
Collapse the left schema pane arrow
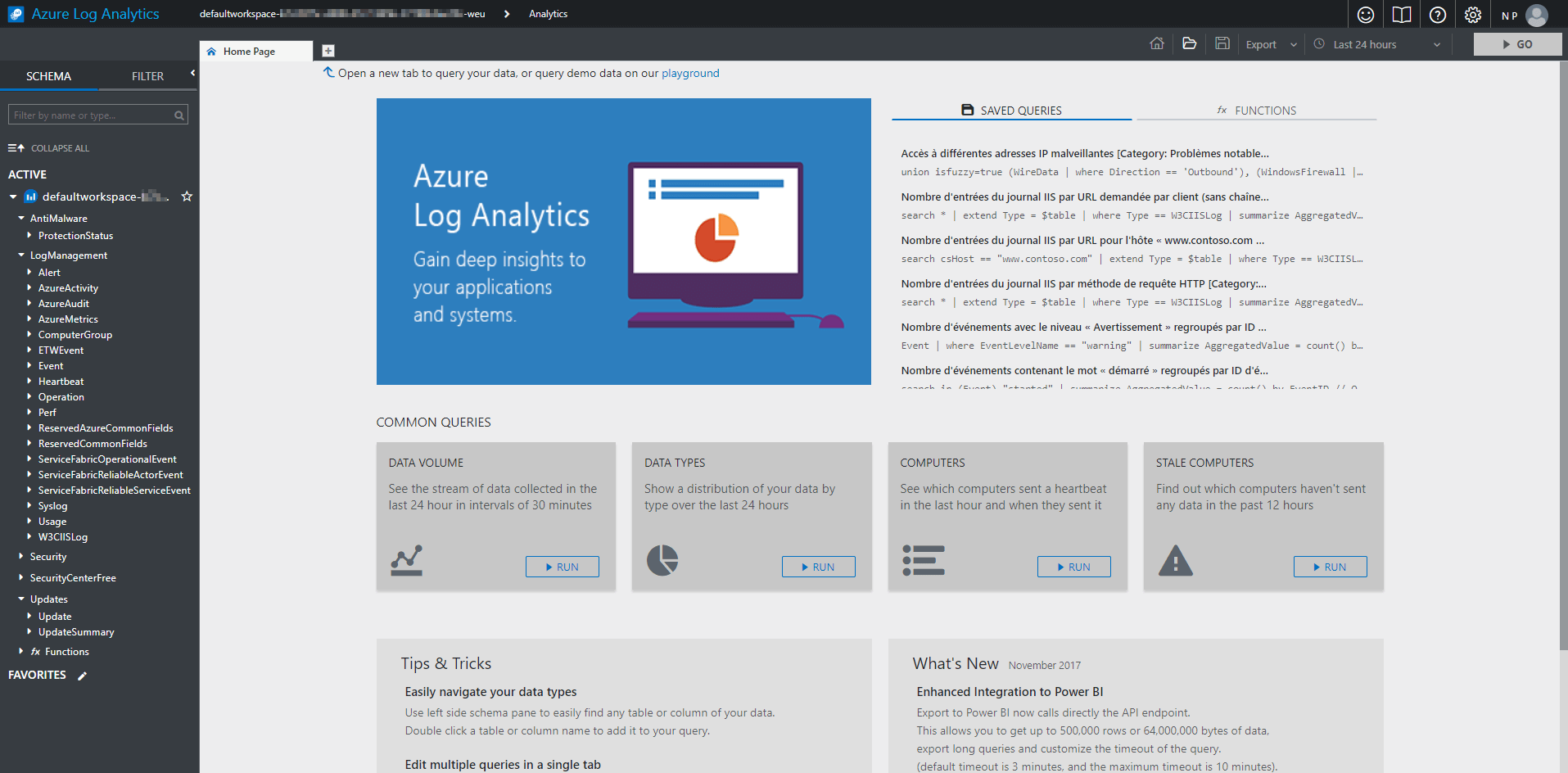coord(192,73)
